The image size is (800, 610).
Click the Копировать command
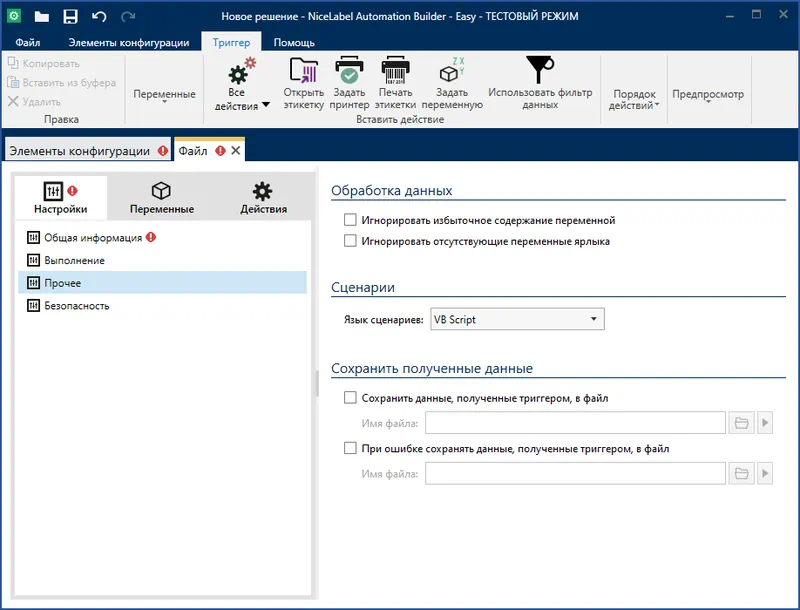(44, 63)
